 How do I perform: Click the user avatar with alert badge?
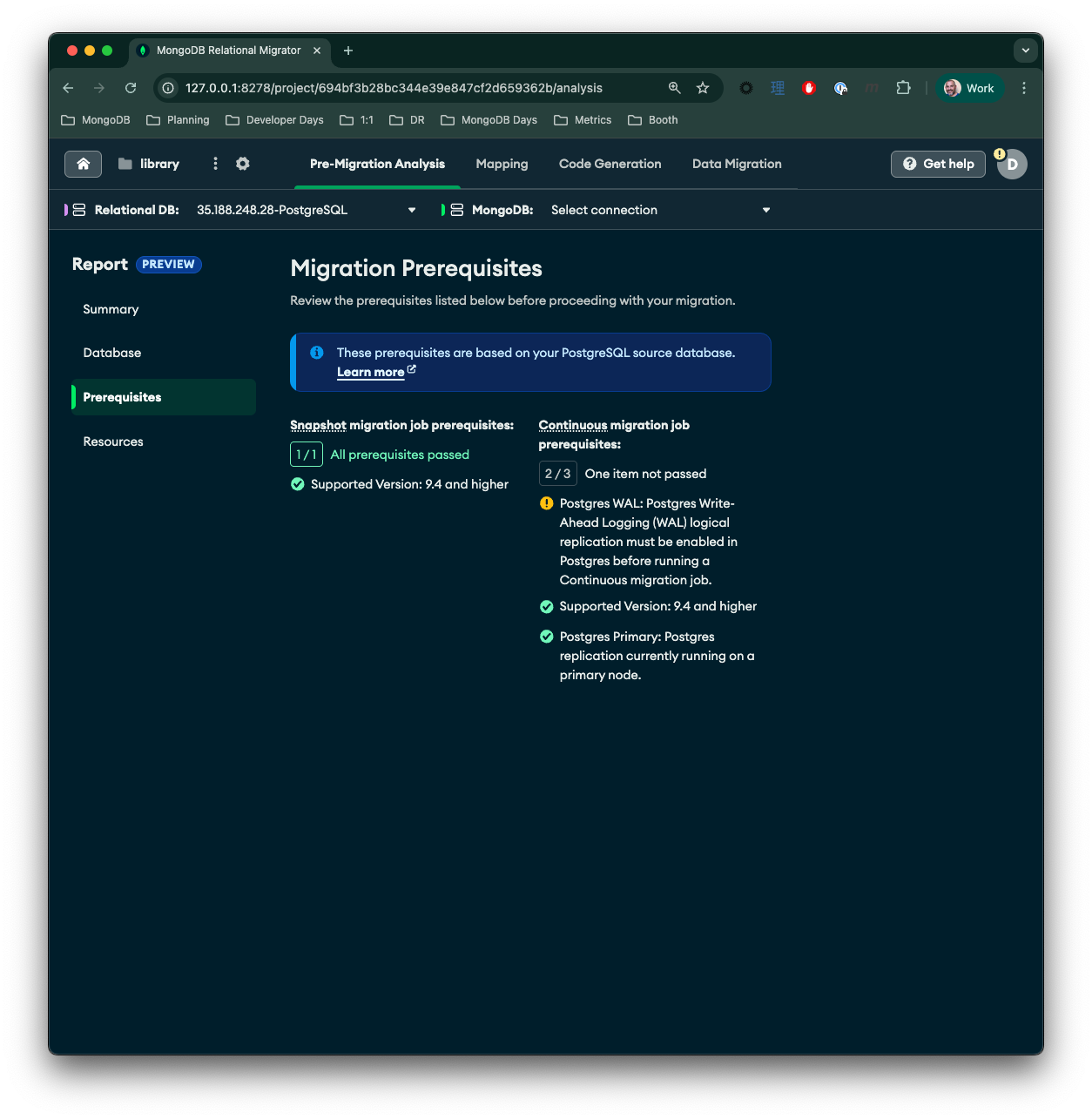pyautogui.click(x=1012, y=164)
